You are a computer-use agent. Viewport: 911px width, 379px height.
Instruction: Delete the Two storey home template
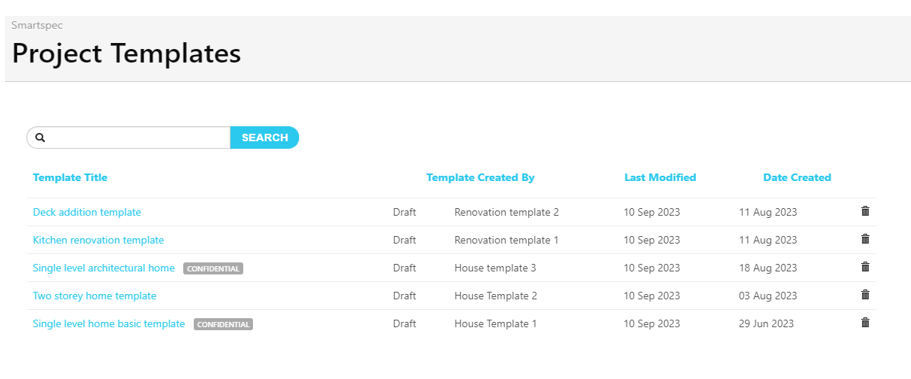tap(865, 295)
